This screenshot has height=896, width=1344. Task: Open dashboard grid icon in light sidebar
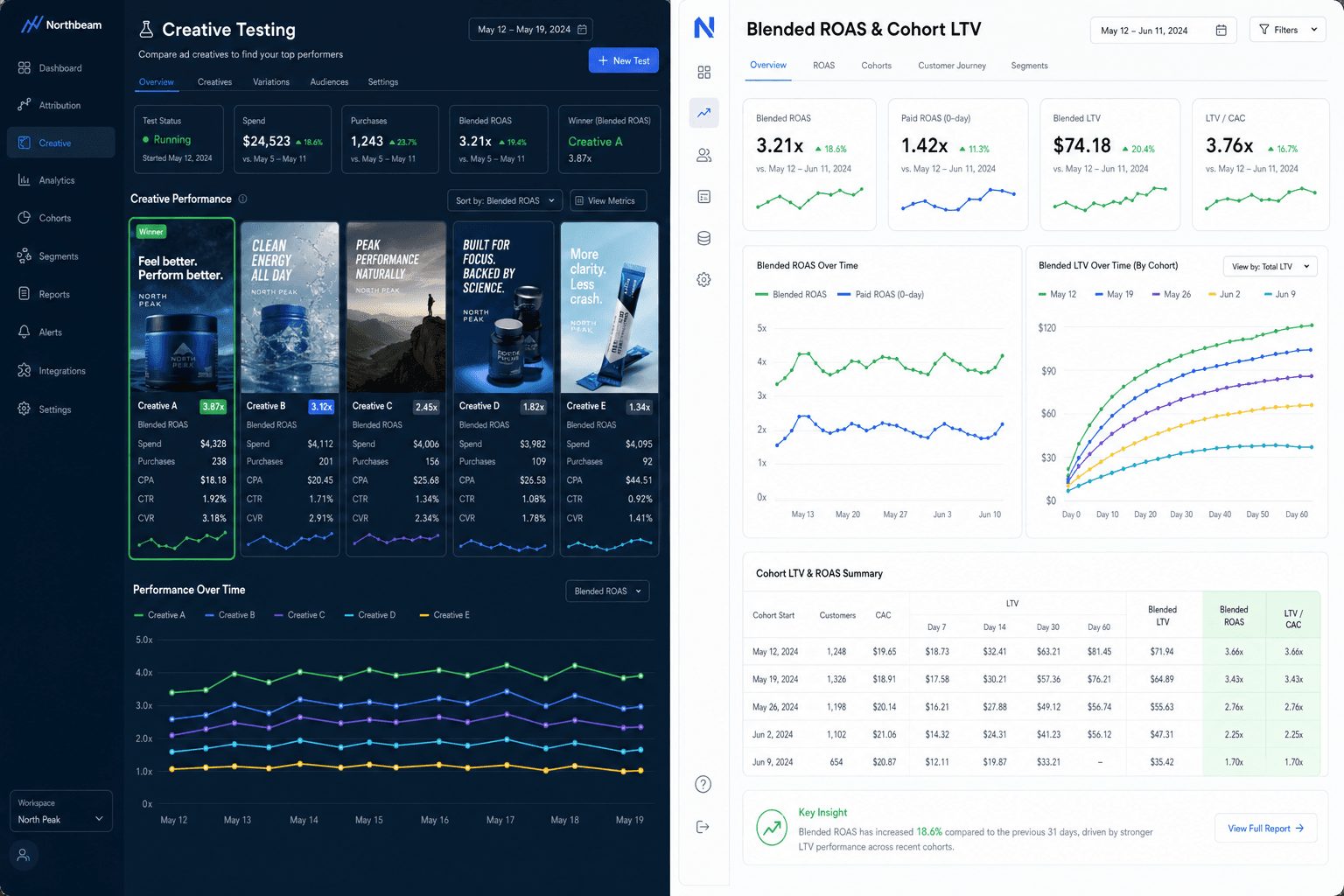703,72
